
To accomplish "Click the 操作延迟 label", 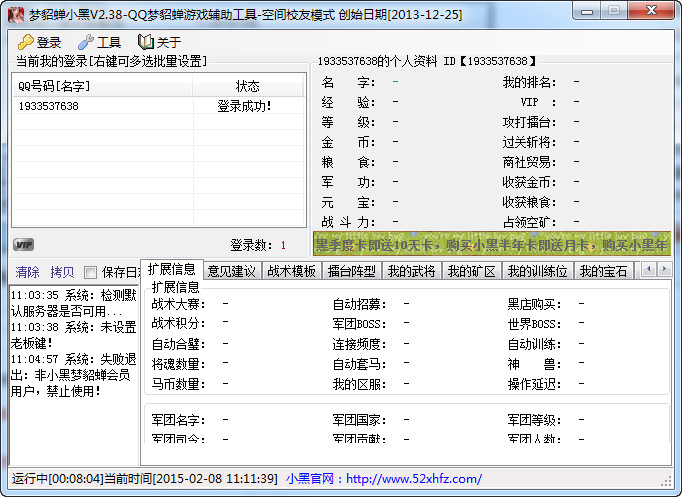I will pyautogui.click(x=534, y=384).
